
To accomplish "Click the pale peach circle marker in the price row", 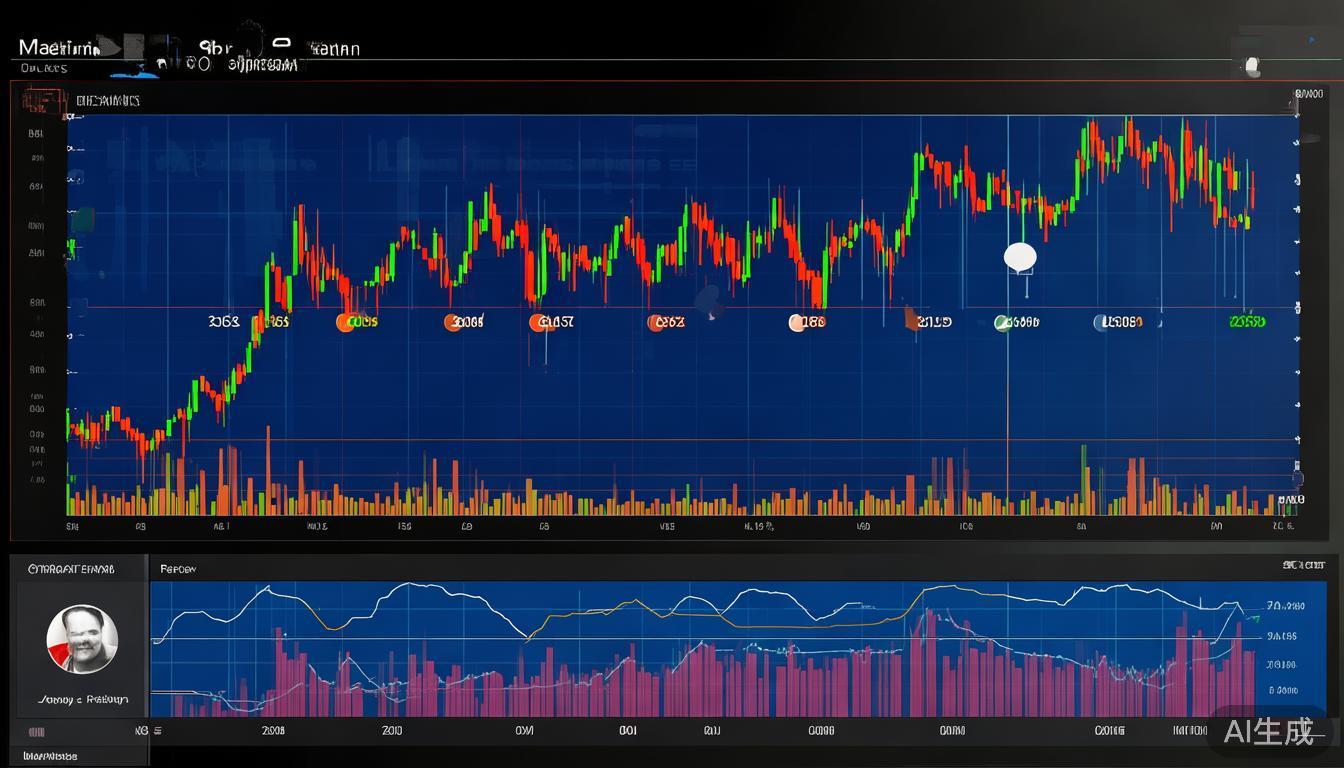I will pos(797,322).
